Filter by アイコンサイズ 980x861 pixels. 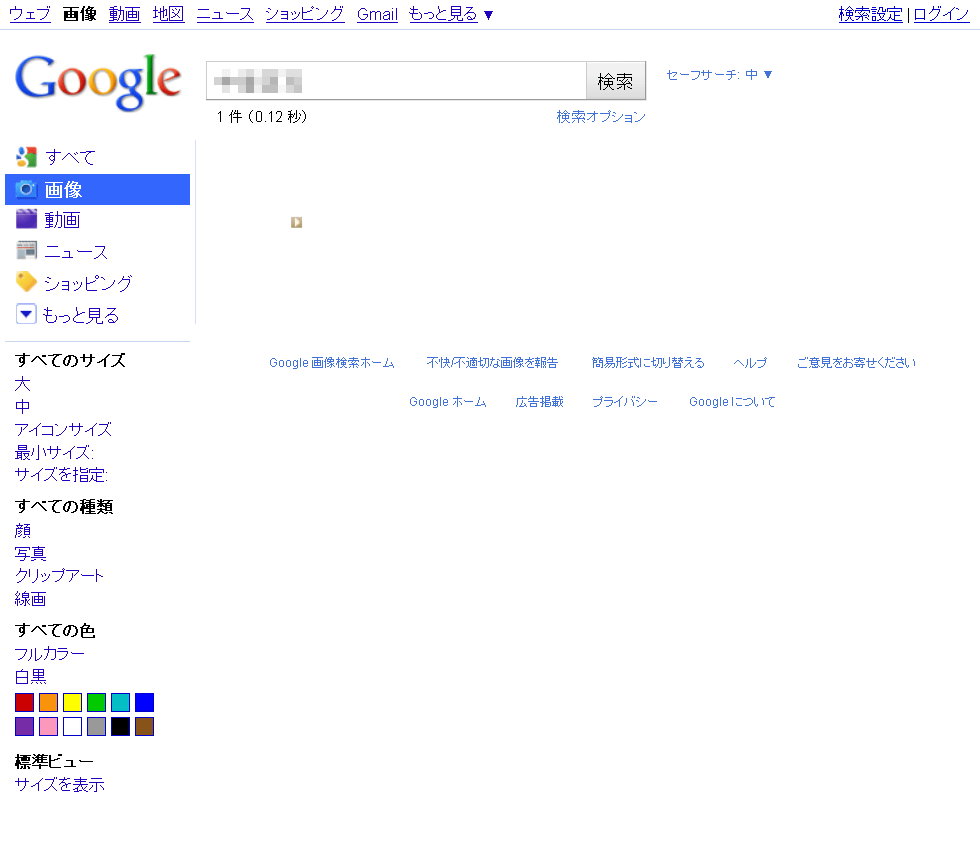63,430
